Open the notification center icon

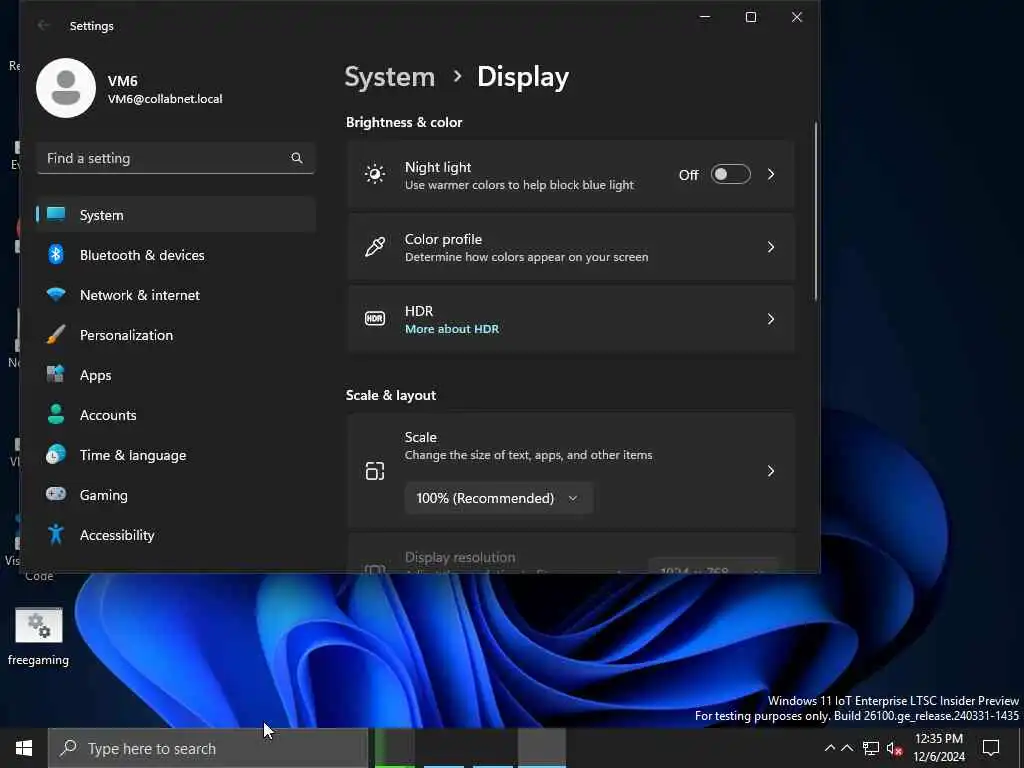point(991,748)
